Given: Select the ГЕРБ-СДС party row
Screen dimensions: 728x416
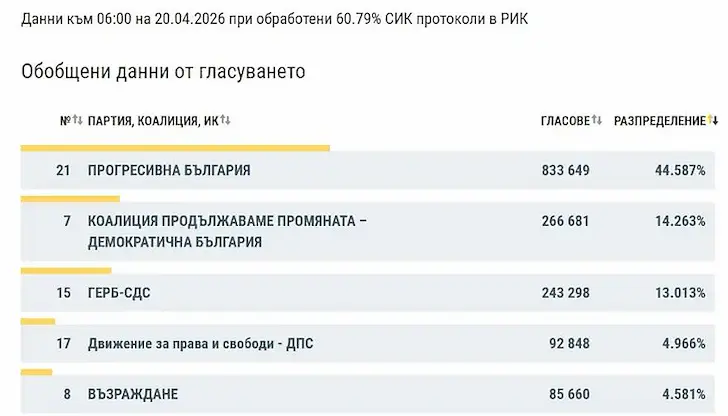Looking at the screenshot, I should [x=119, y=293].
